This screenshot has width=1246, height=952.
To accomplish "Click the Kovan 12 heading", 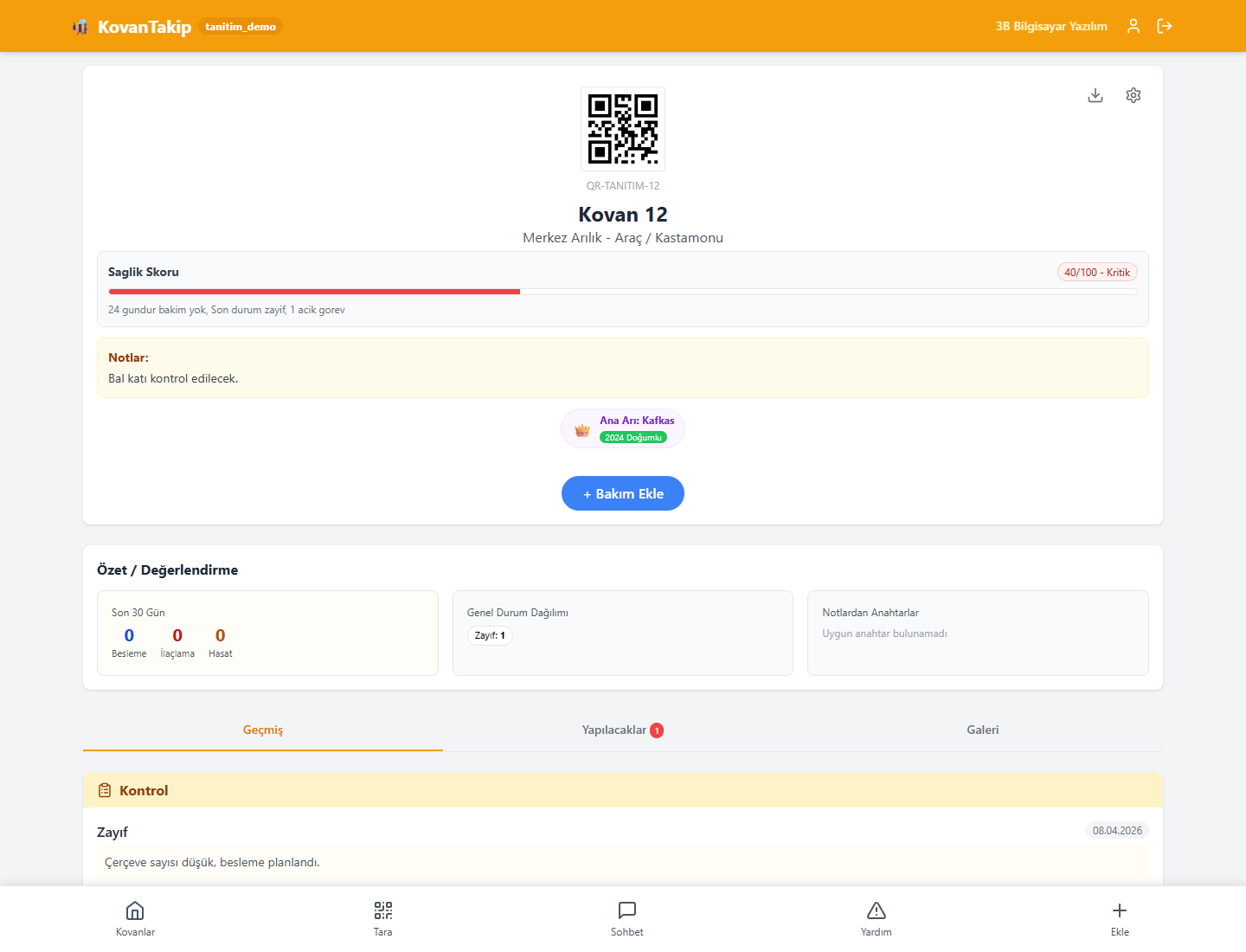I will [x=623, y=215].
